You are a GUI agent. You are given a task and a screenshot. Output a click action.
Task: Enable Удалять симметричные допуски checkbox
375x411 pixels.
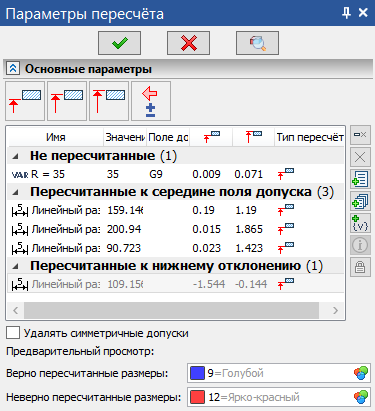pyautogui.click(x=13, y=333)
